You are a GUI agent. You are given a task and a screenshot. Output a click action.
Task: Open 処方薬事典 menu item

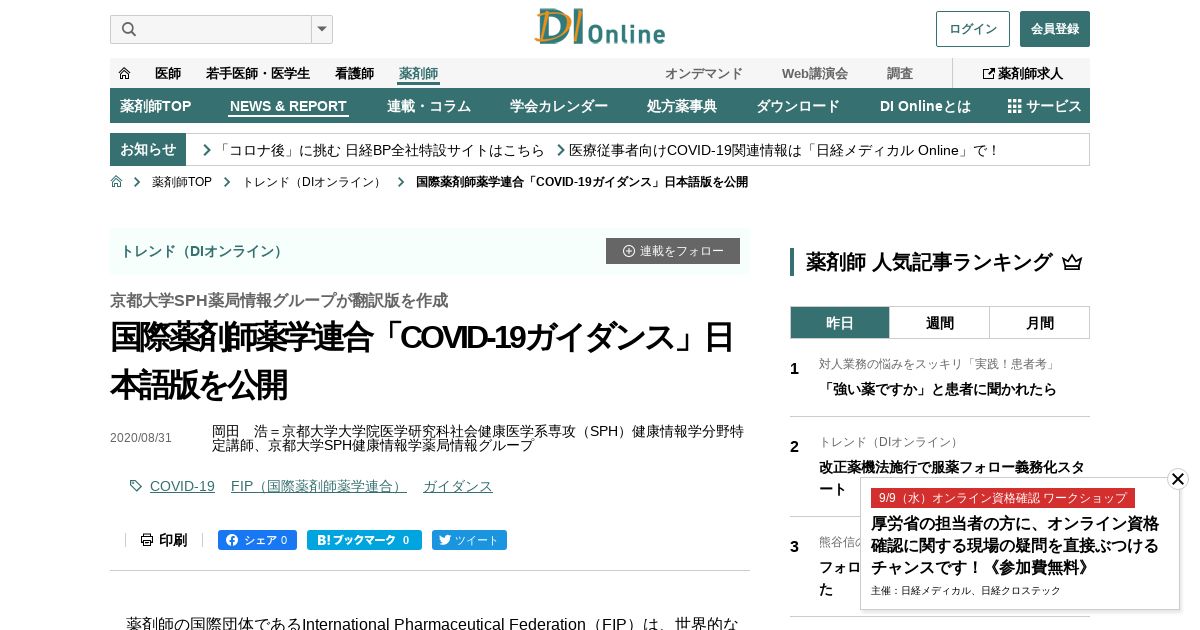click(682, 106)
